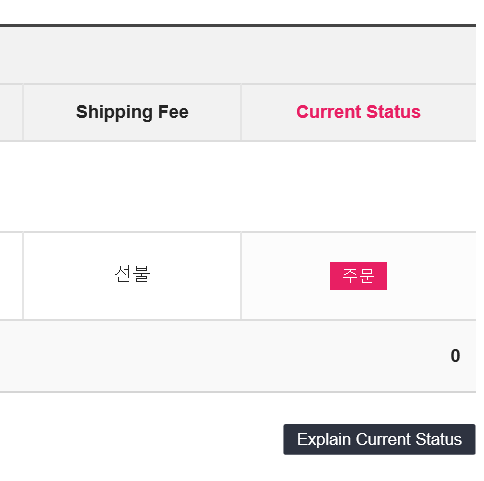Click the white margin above the table
This screenshot has width=484, height=481.
point(238,12)
